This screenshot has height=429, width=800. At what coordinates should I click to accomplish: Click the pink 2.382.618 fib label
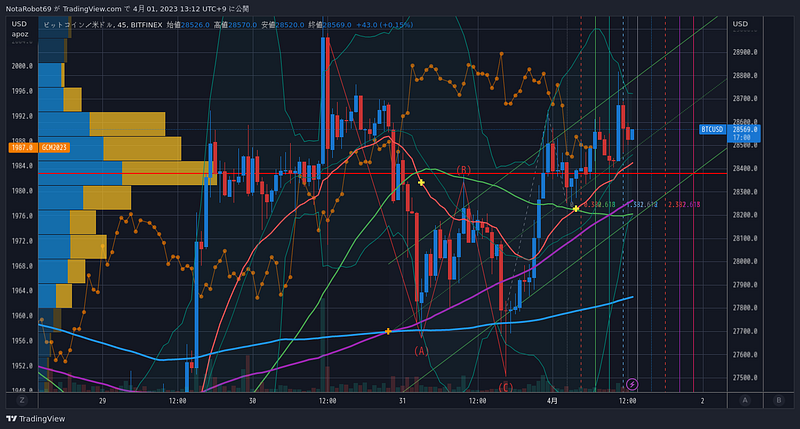pyautogui.click(x=684, y=205)
